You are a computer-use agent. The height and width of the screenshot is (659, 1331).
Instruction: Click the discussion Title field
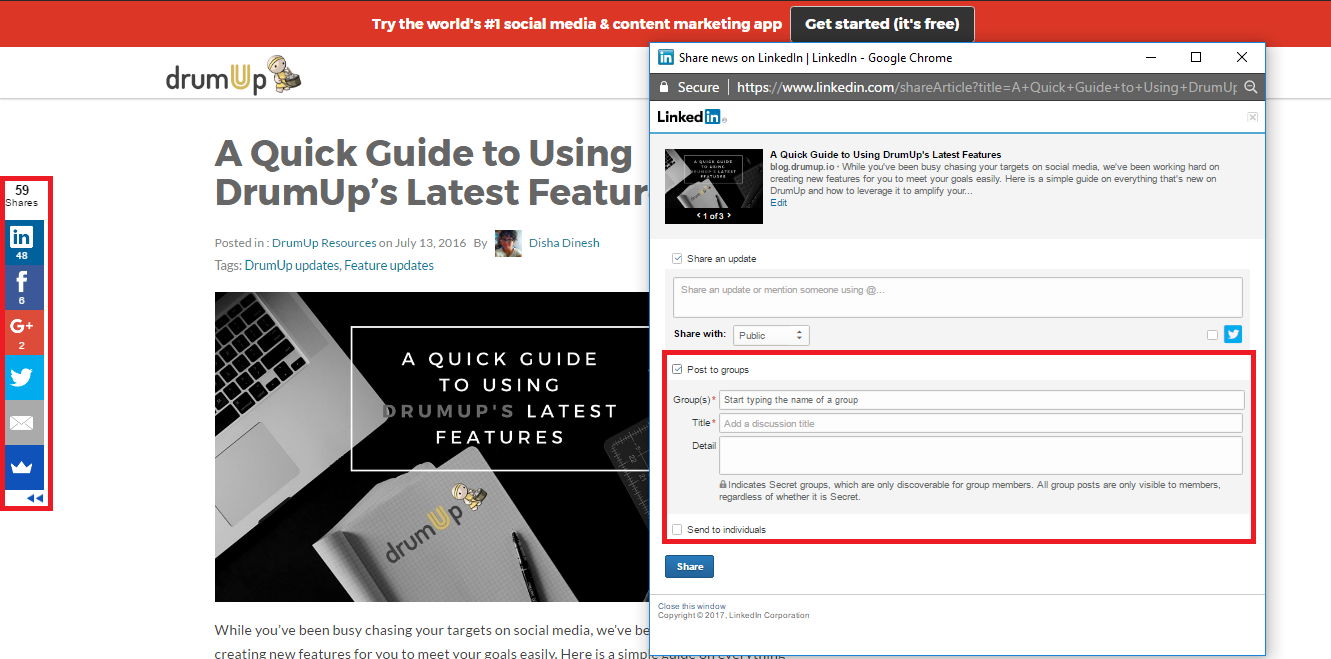tap(981, 424)
